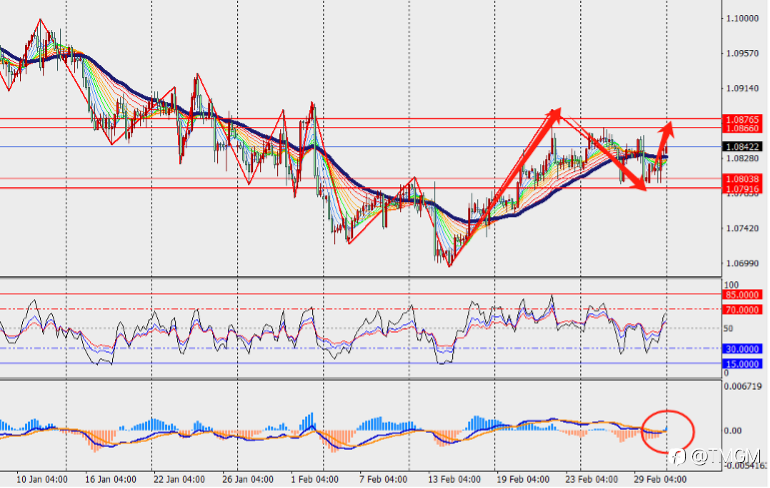770x488 pixels.
Task: Select the 10 Jan 04:00 date label
Action: point(42,479)
